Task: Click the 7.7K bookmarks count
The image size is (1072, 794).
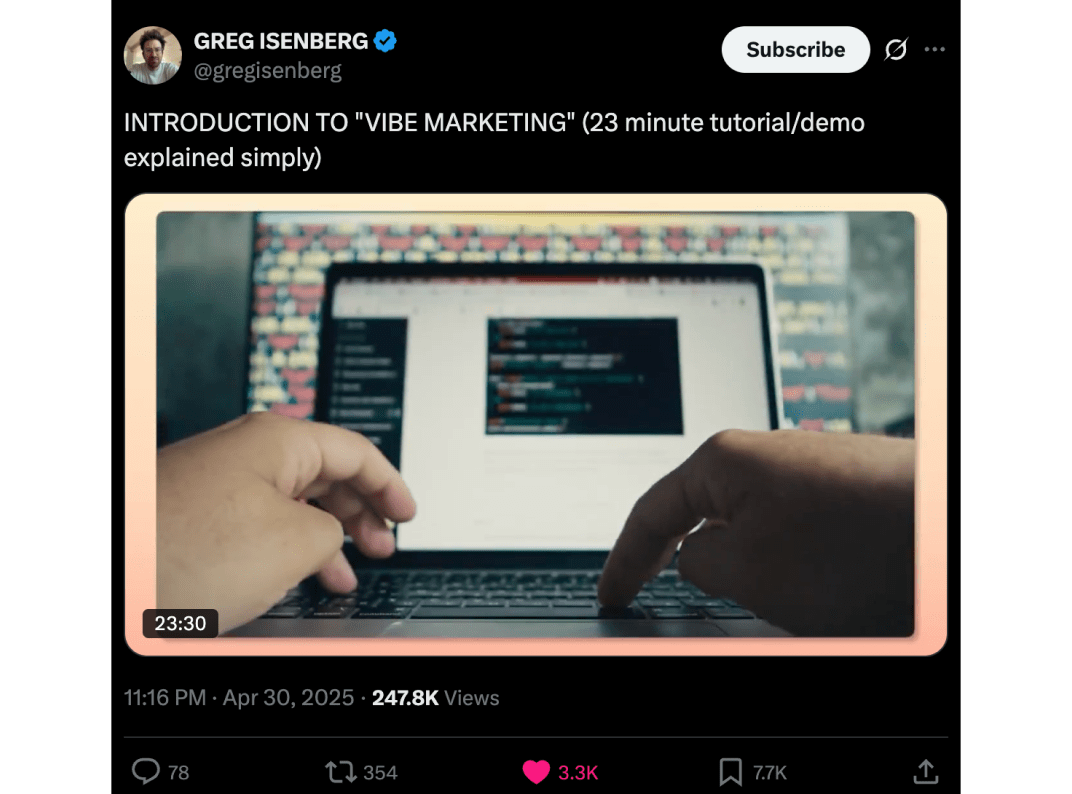Action: coord(770,773)
